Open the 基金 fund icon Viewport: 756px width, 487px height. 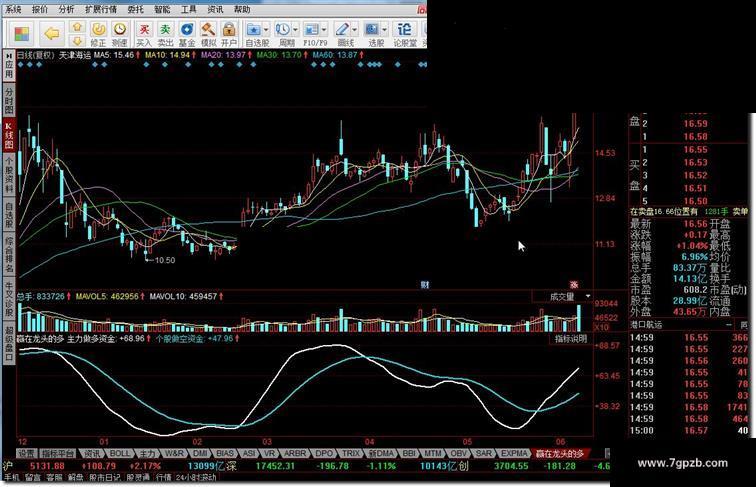187,29
